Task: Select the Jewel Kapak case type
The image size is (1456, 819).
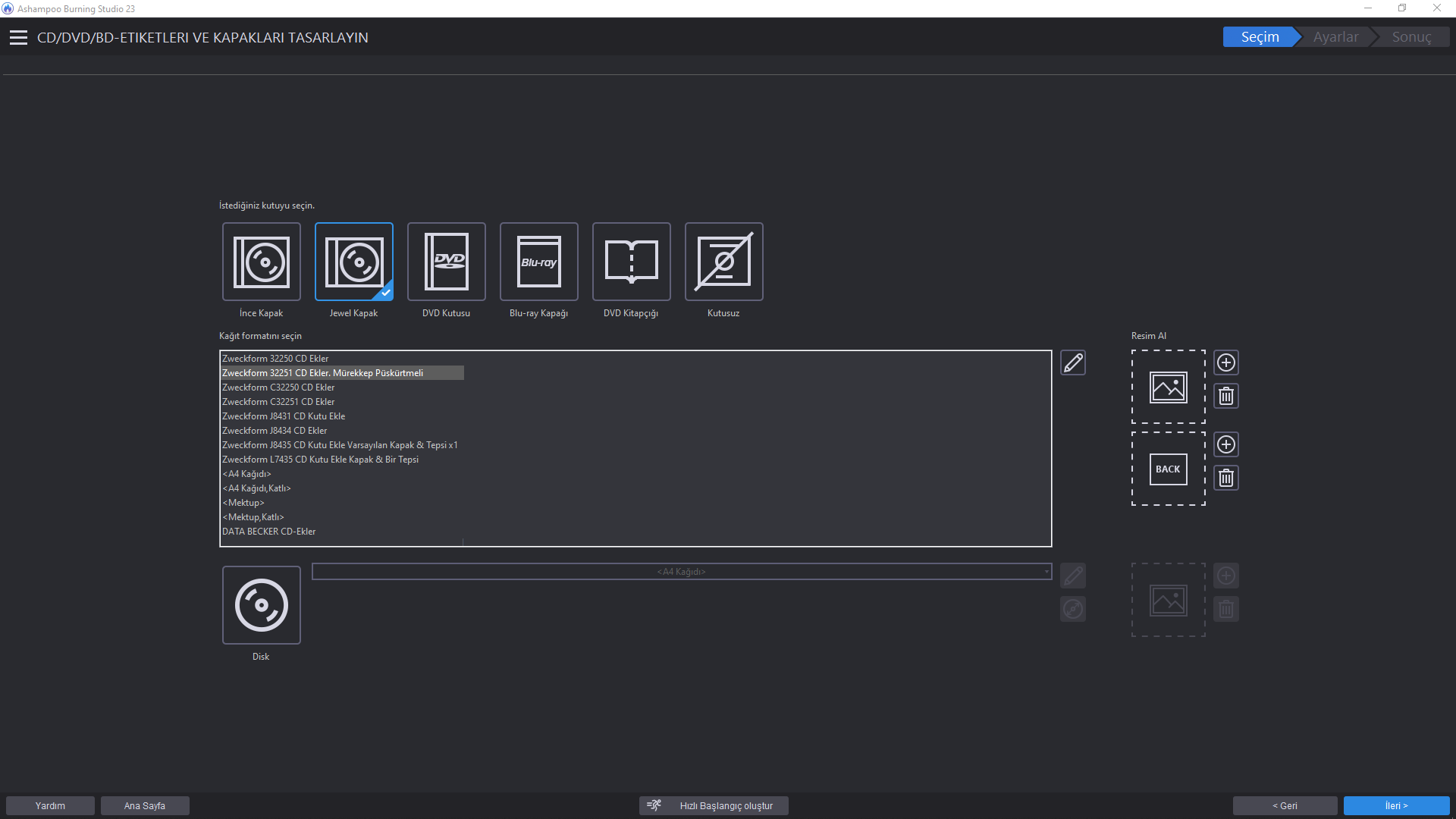Action: tap(354, 262)
